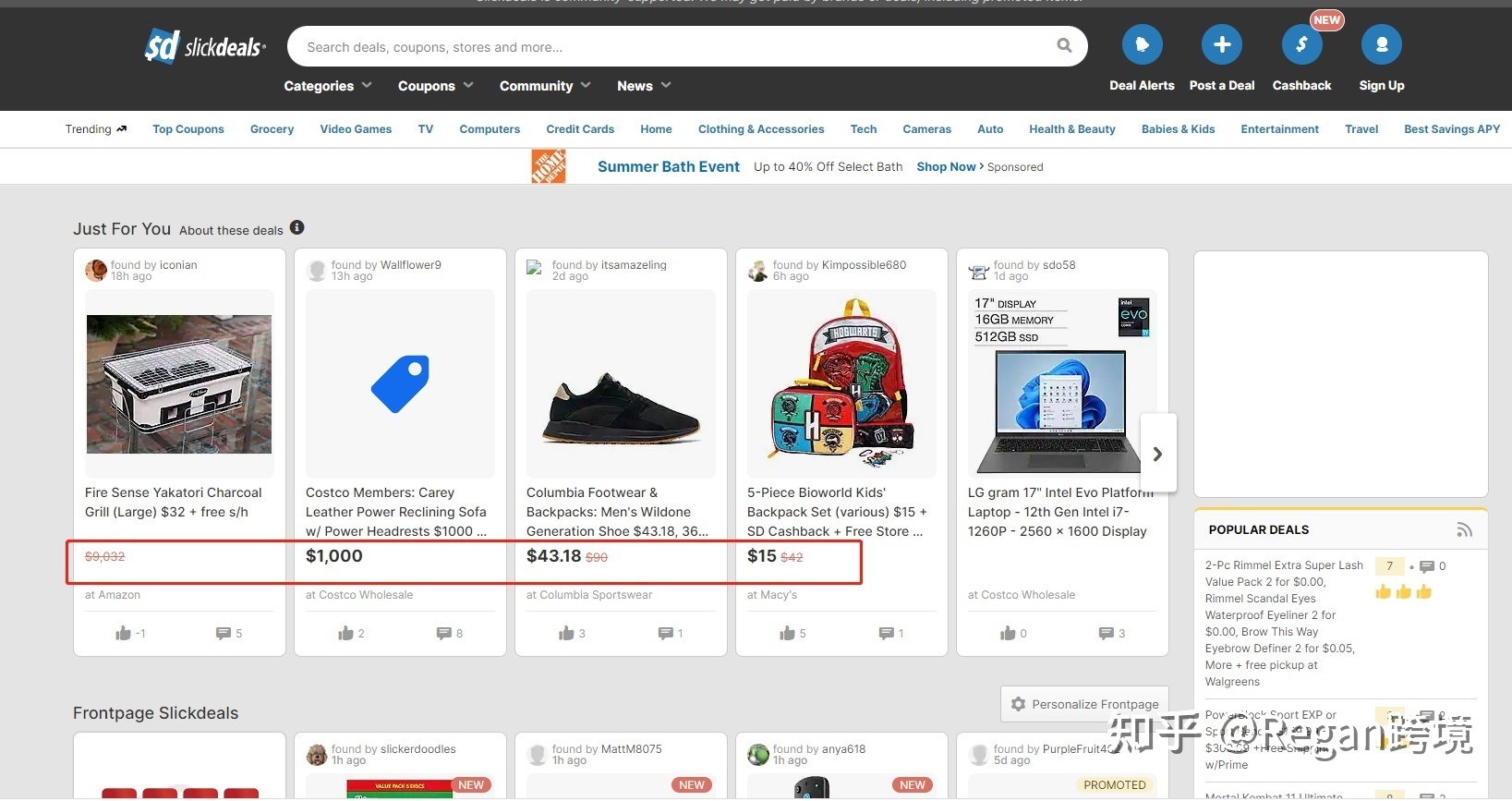Open Costco Members Carey Leather Sofa title
1512x801 pixels.
click(396, 512)
